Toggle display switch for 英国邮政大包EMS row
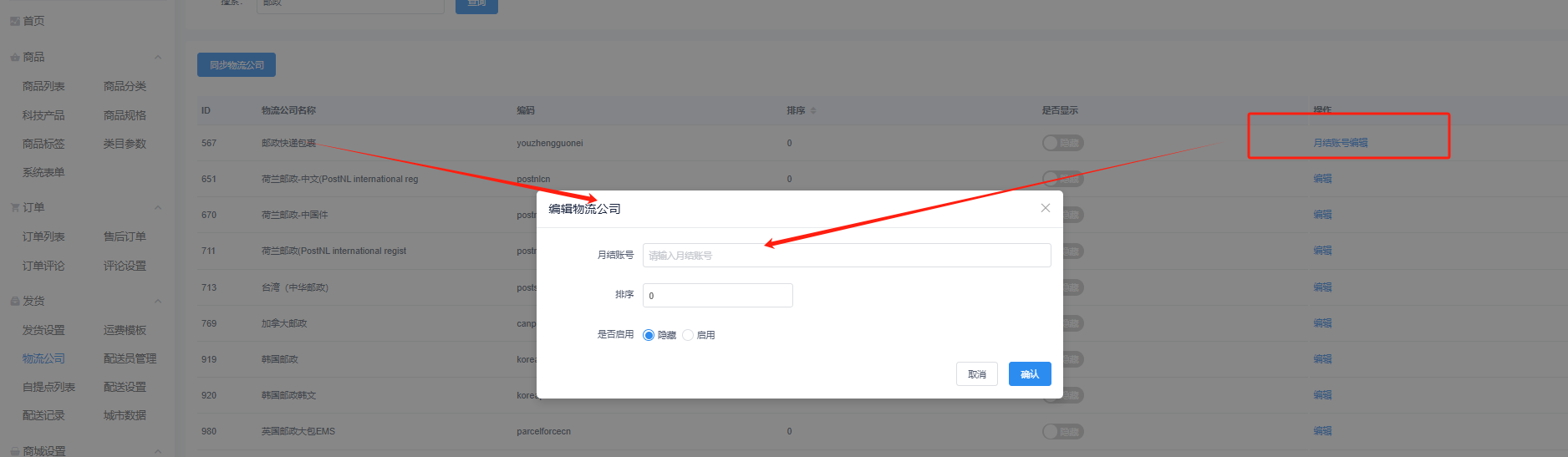The image size is (1568, 457). point(1062,431)
